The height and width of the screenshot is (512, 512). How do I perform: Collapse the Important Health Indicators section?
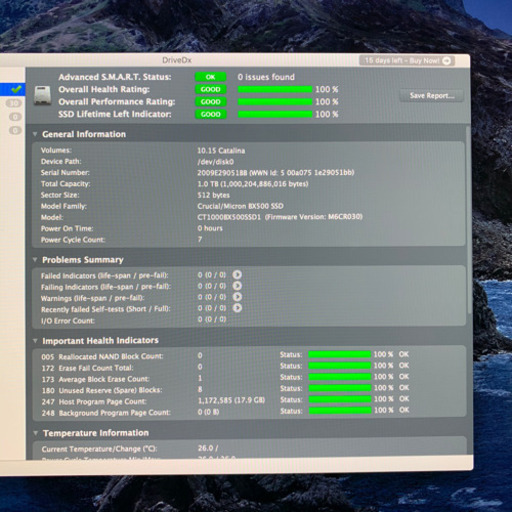[35, 341]
